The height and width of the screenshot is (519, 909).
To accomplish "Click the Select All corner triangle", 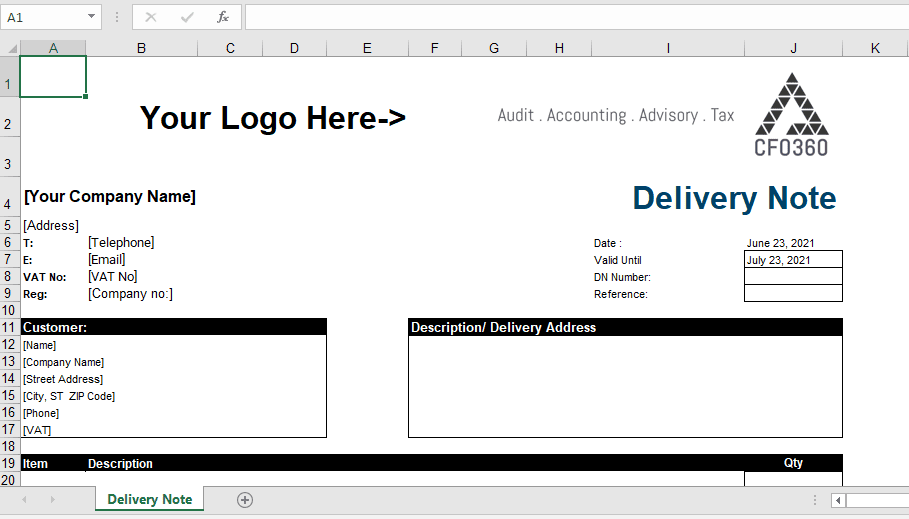I will pyautogui.click(x=10, y=48).
